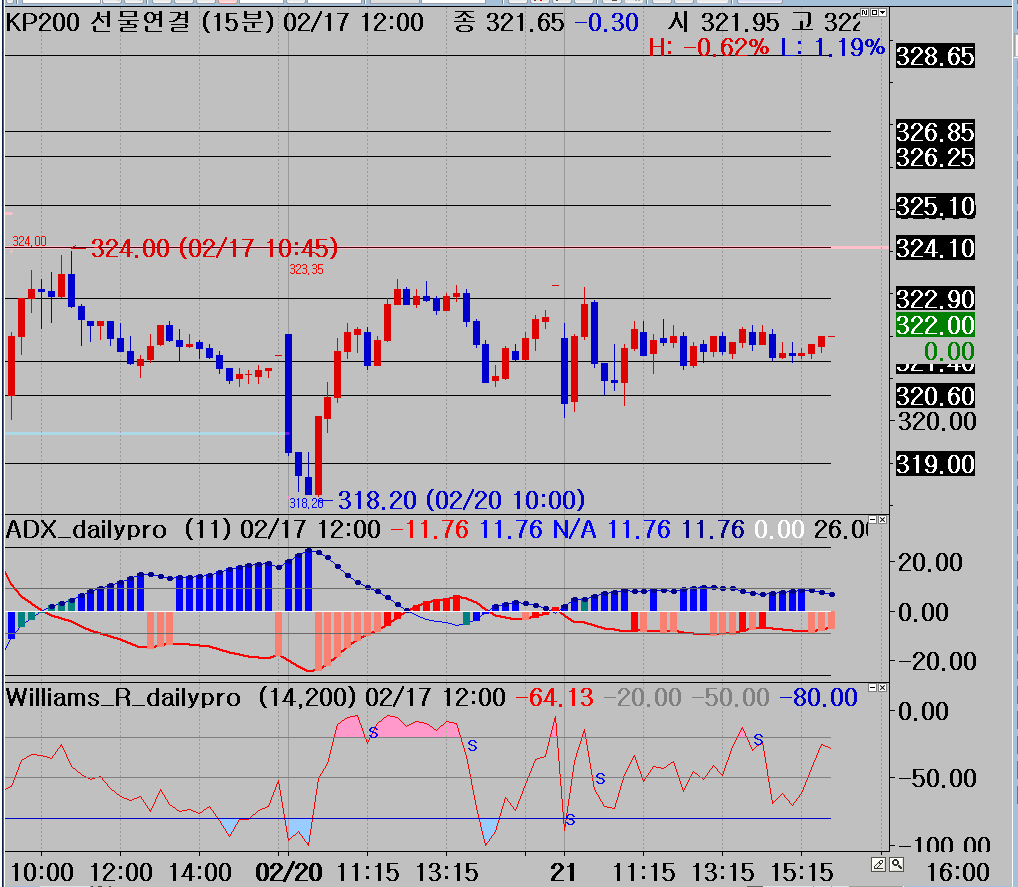Click the 14:00 label on time axis
This screenshot has height=887, width=1018.
tap(199, 872)
